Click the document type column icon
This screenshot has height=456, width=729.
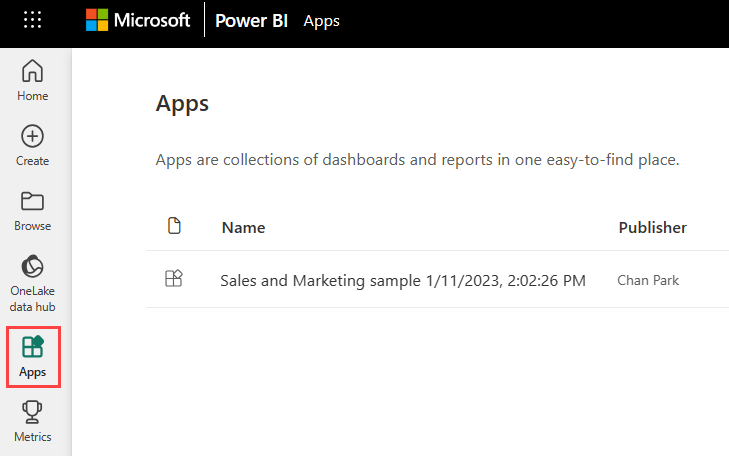tap(174, 225)
